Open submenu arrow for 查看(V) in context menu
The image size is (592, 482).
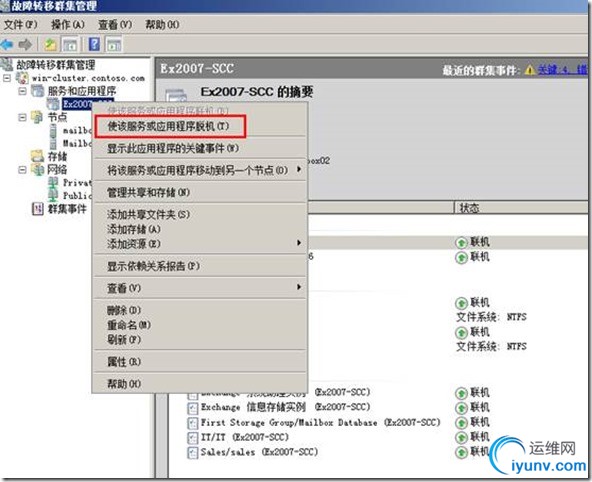[x=299, y=287]
